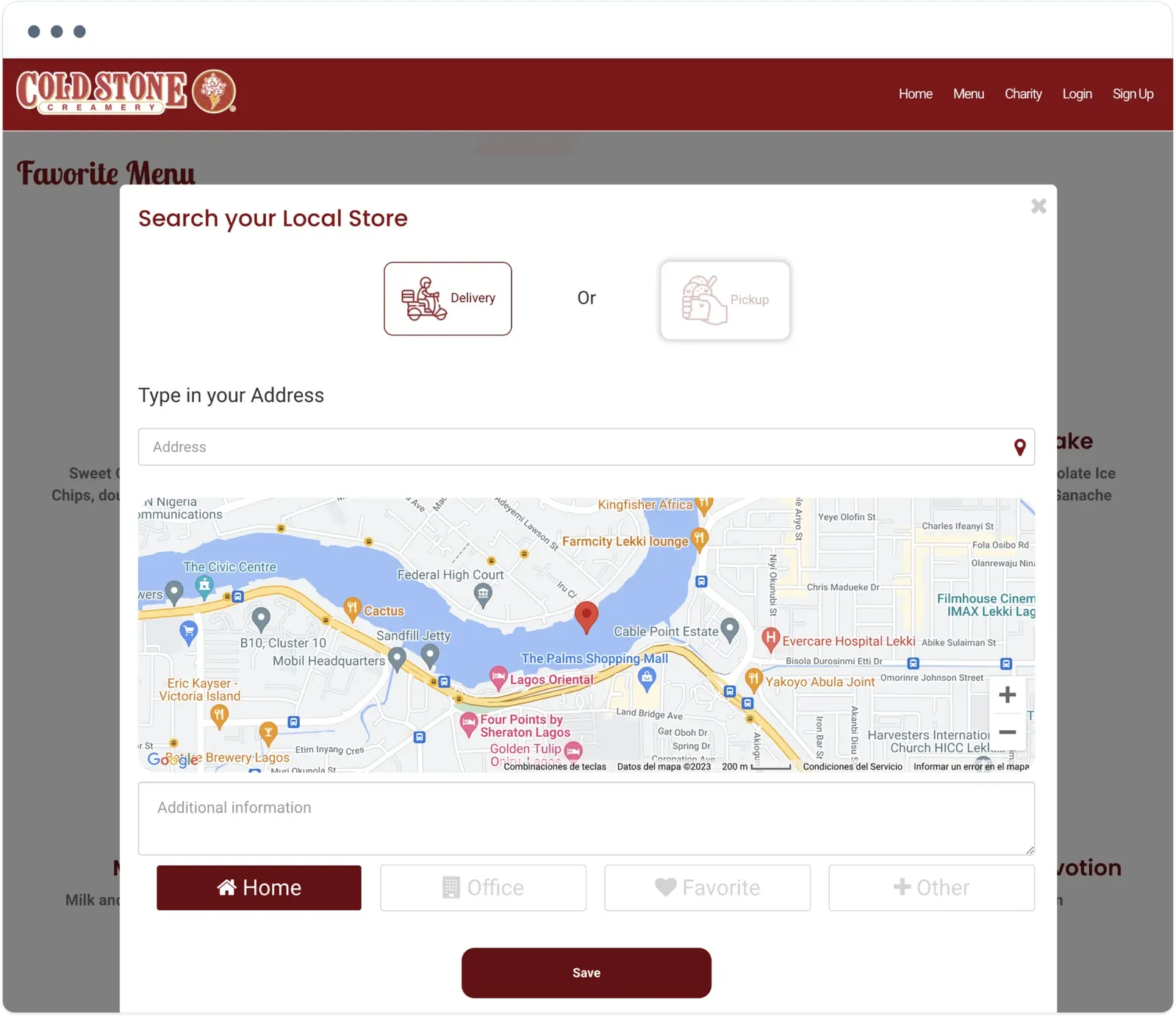Image resolution: width=1176 pixels, height=1016 pixels.
Task: Click the Google logo on the map
Action: 173,759
